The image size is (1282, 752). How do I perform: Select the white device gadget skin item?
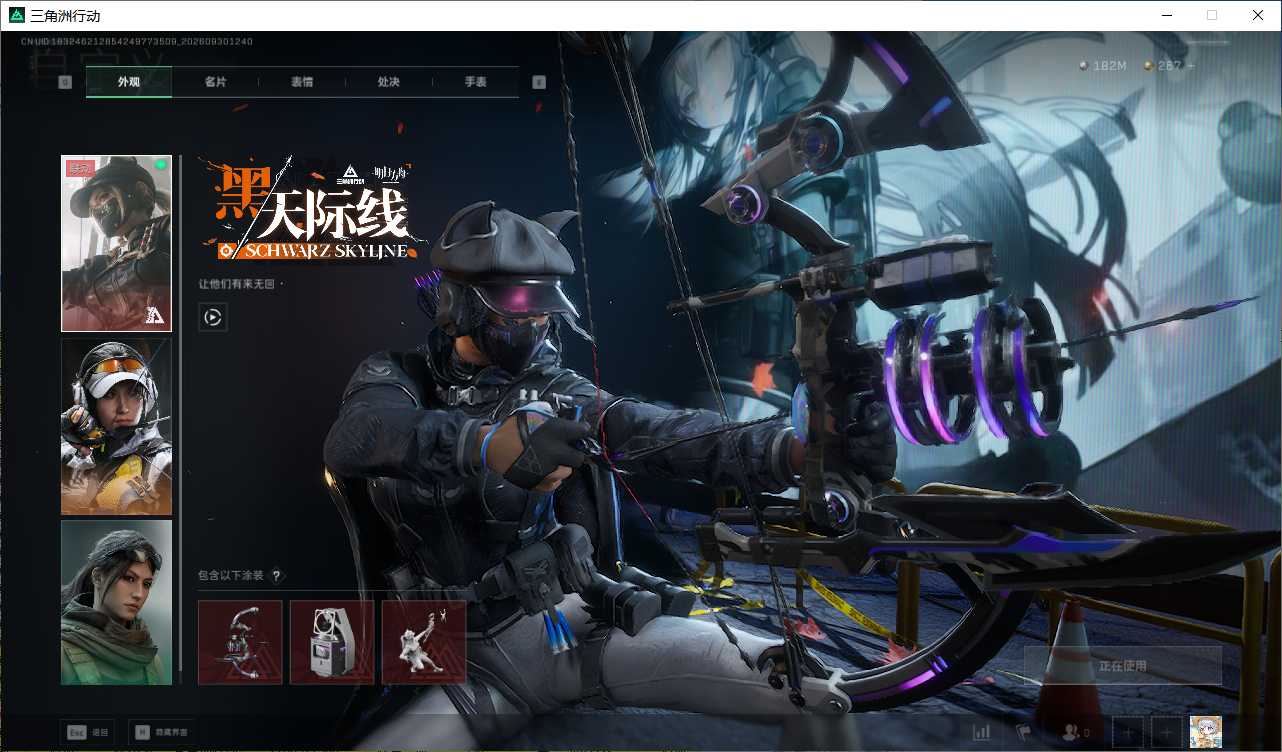click(332, 642)
